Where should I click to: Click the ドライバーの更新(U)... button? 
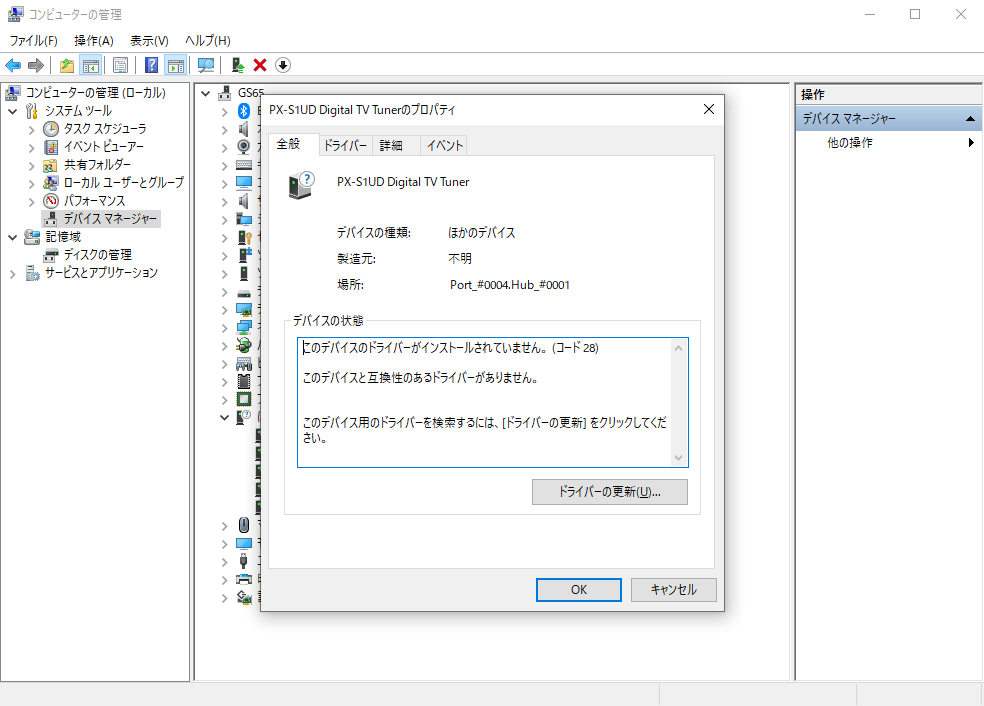tap(609, 492)
